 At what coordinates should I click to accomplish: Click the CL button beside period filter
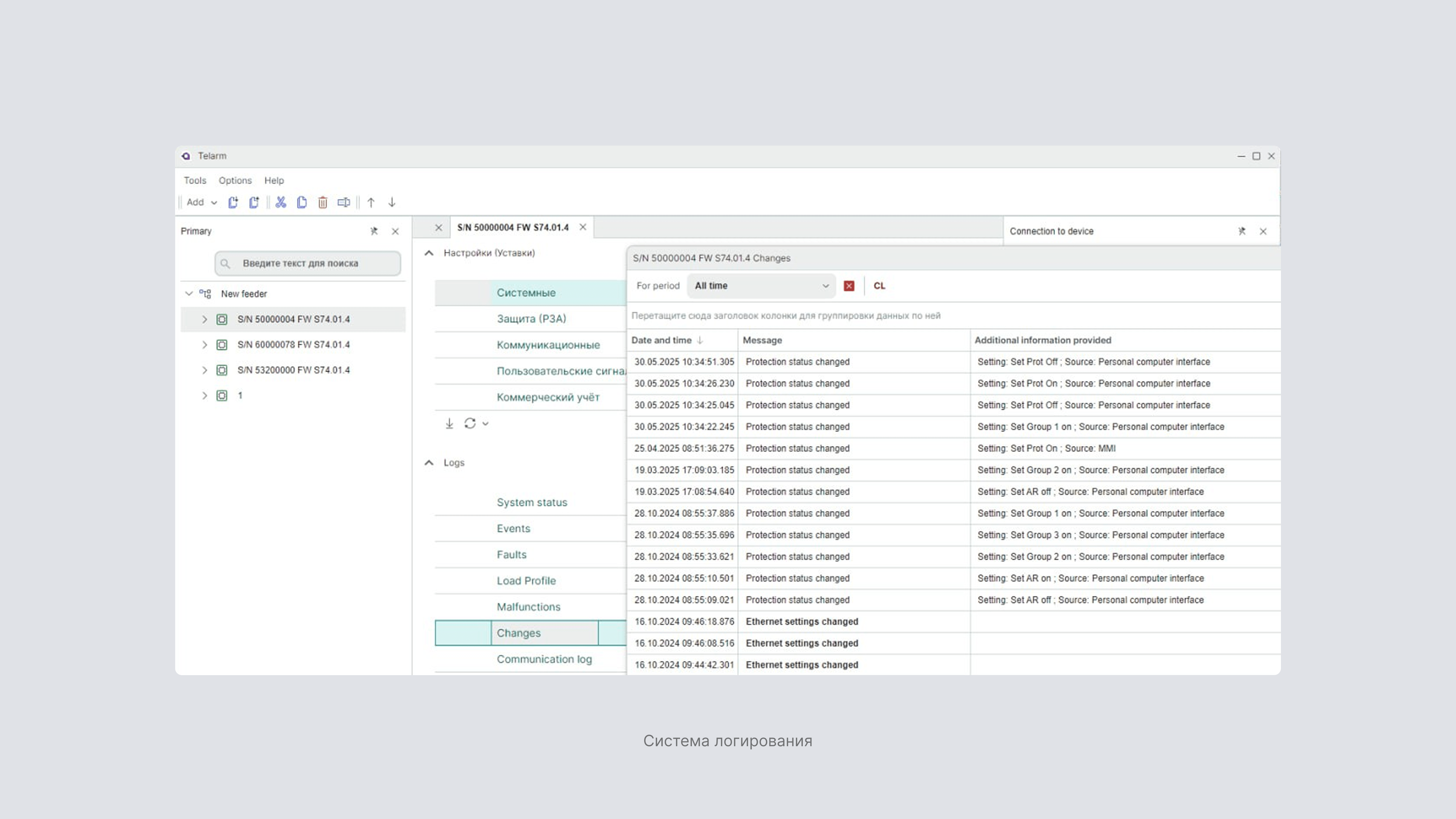(x=879, y=286)
